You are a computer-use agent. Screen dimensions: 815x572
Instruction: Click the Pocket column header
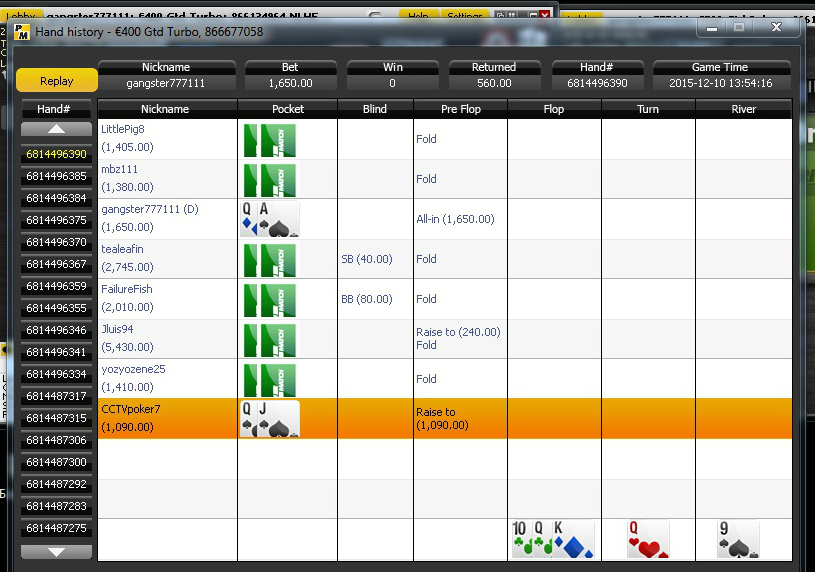pos(287,109)
